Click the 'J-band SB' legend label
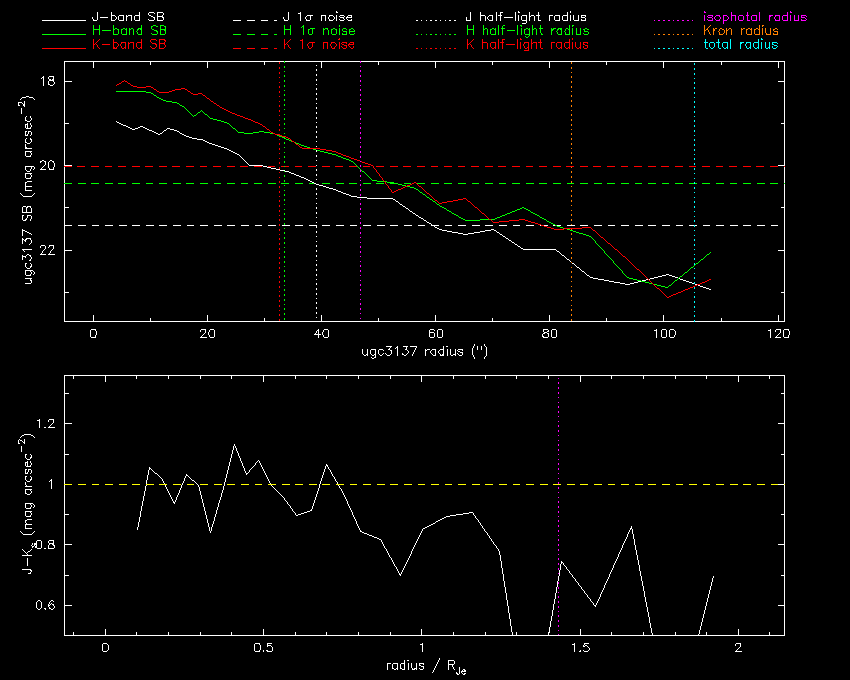Screen dimensions: 850x680 tap(128, 17)
